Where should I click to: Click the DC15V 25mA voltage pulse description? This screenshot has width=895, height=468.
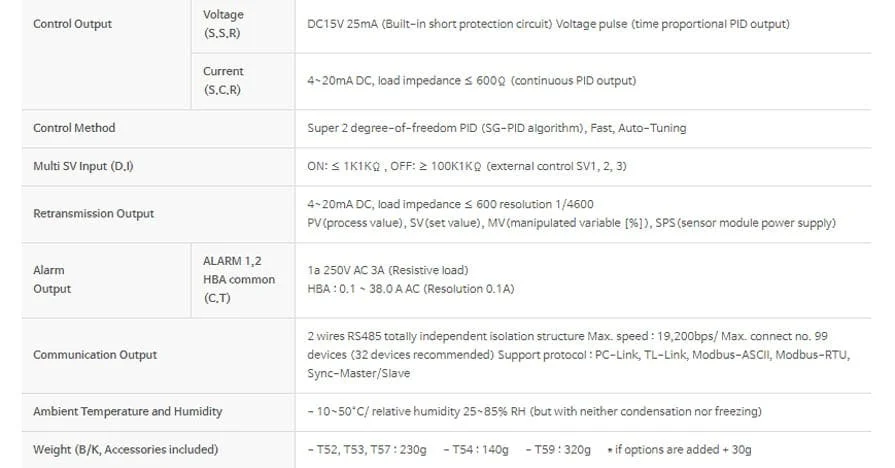pyautogui.click(x=548, y=24)
